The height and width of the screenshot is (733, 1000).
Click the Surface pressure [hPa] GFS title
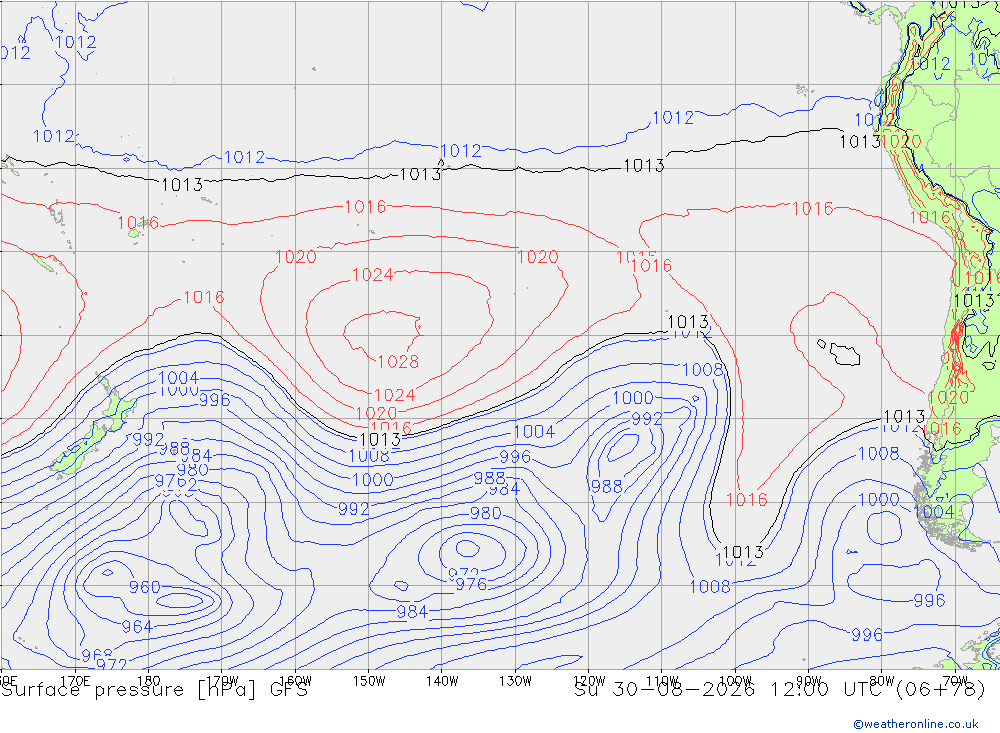click(154, 690)
